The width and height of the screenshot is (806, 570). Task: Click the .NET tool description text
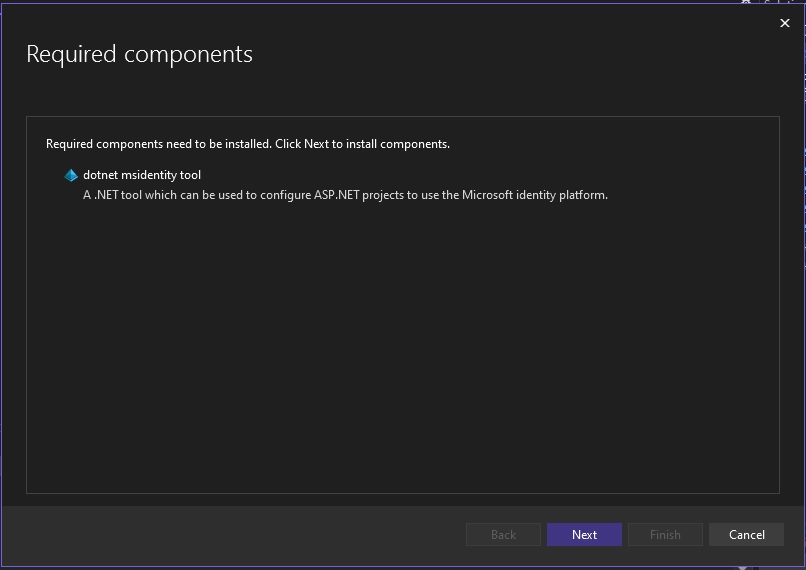pyautogui.click(x=345, y=195)
